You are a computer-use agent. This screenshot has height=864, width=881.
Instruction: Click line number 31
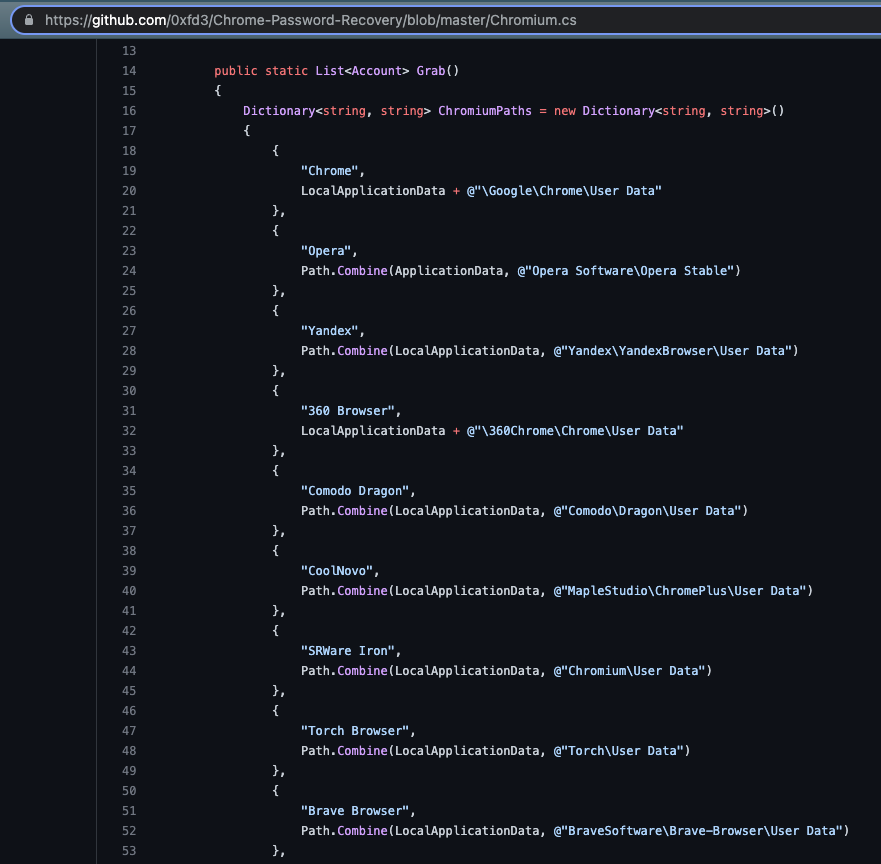point(129,411)
